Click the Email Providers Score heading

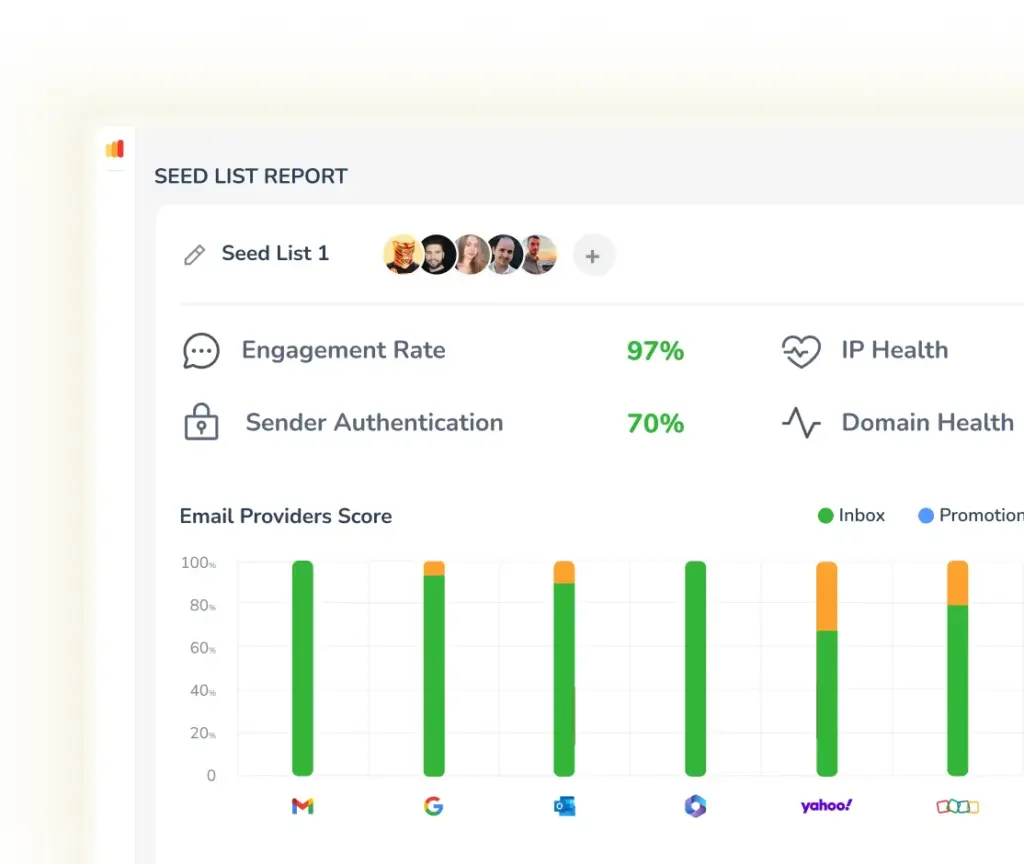(286, 517)
